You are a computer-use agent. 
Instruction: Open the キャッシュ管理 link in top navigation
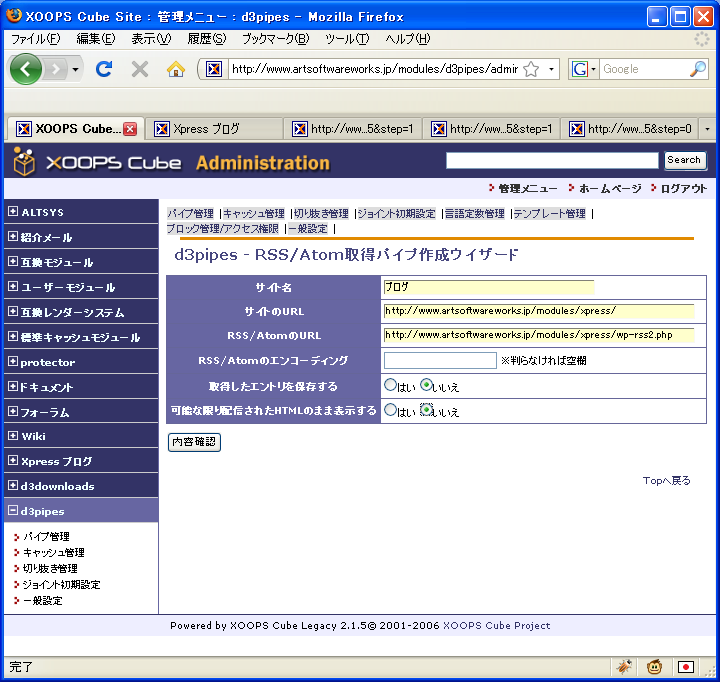tap(254, 213)
